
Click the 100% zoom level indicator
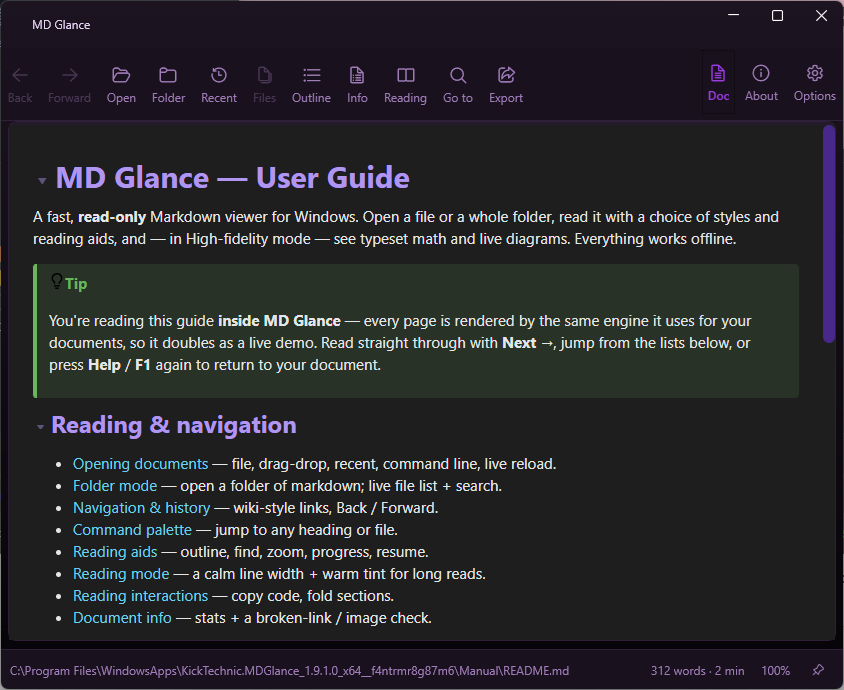point(776,671)
